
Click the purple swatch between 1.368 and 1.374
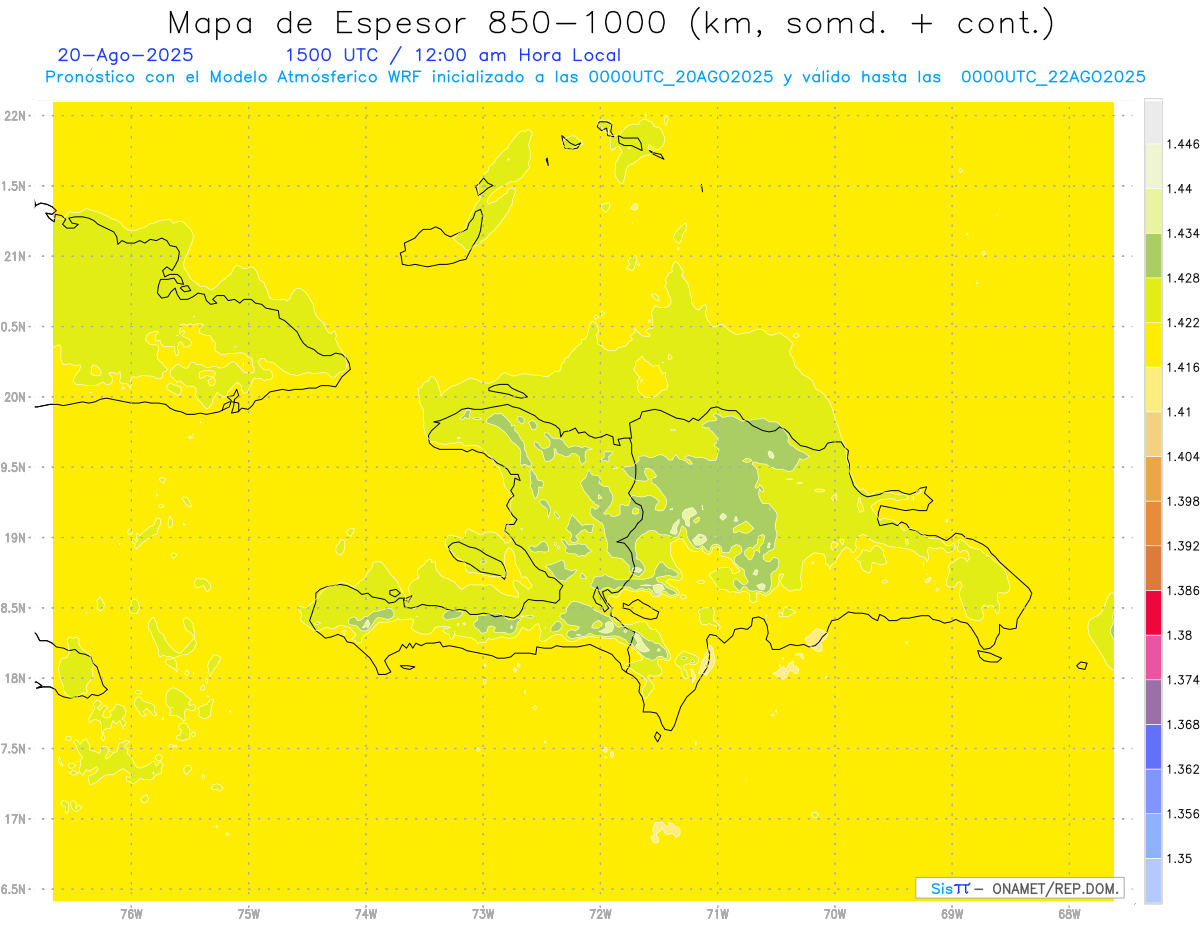coord(1153,702)
